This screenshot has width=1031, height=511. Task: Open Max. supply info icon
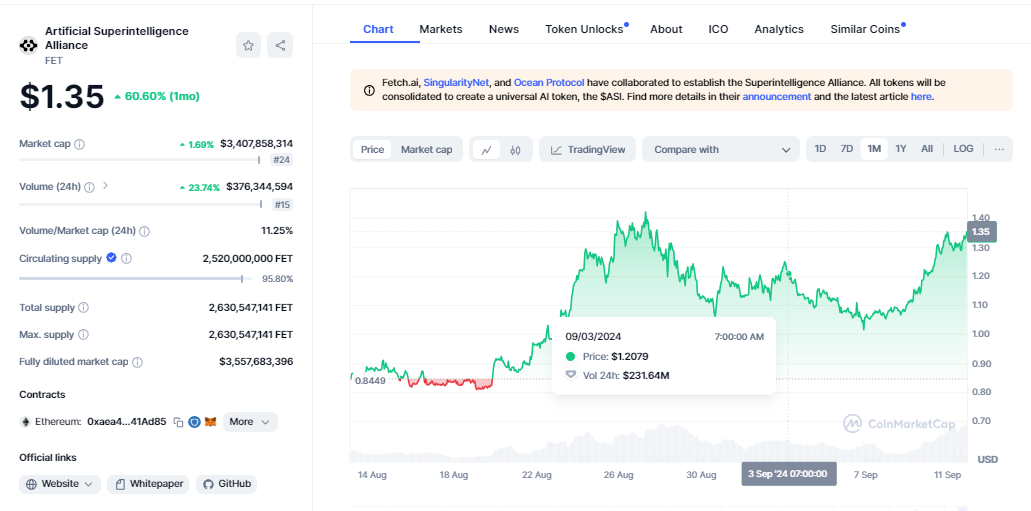[83, 335]
